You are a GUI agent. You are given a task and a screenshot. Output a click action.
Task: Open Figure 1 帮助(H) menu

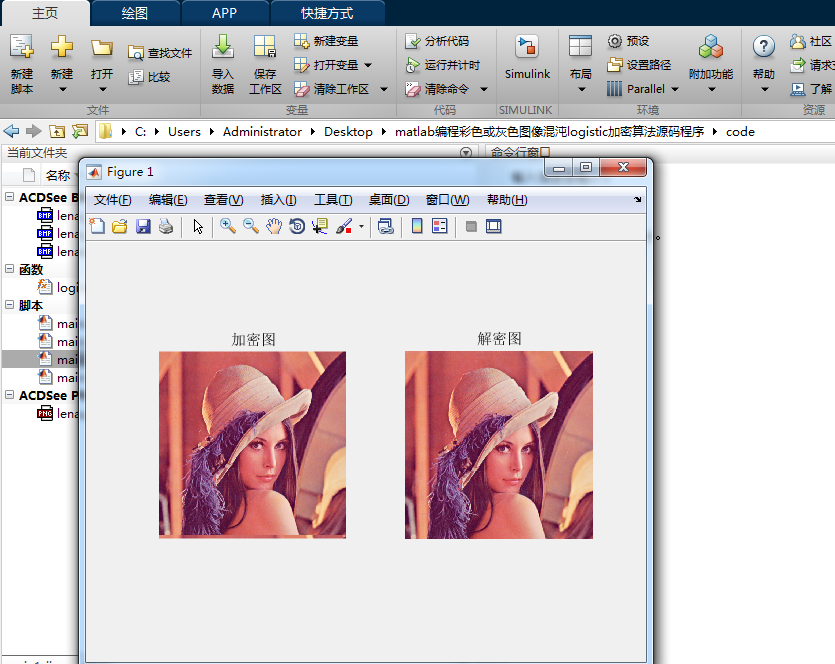point(507,200)
